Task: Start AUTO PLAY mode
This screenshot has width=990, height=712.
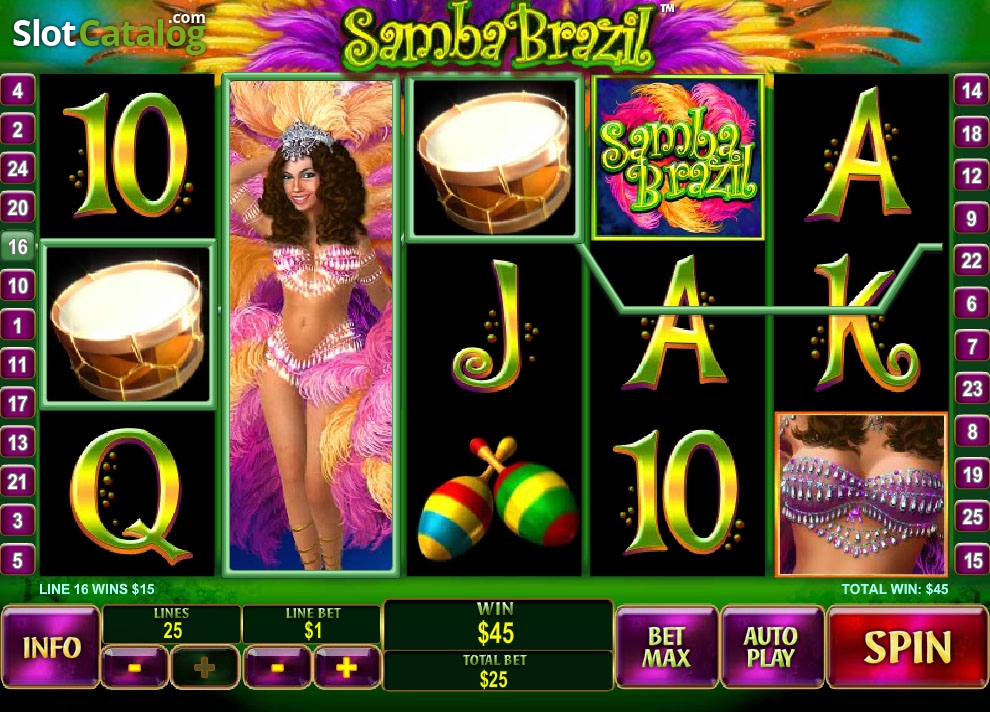Action: (x=772, y=646)
